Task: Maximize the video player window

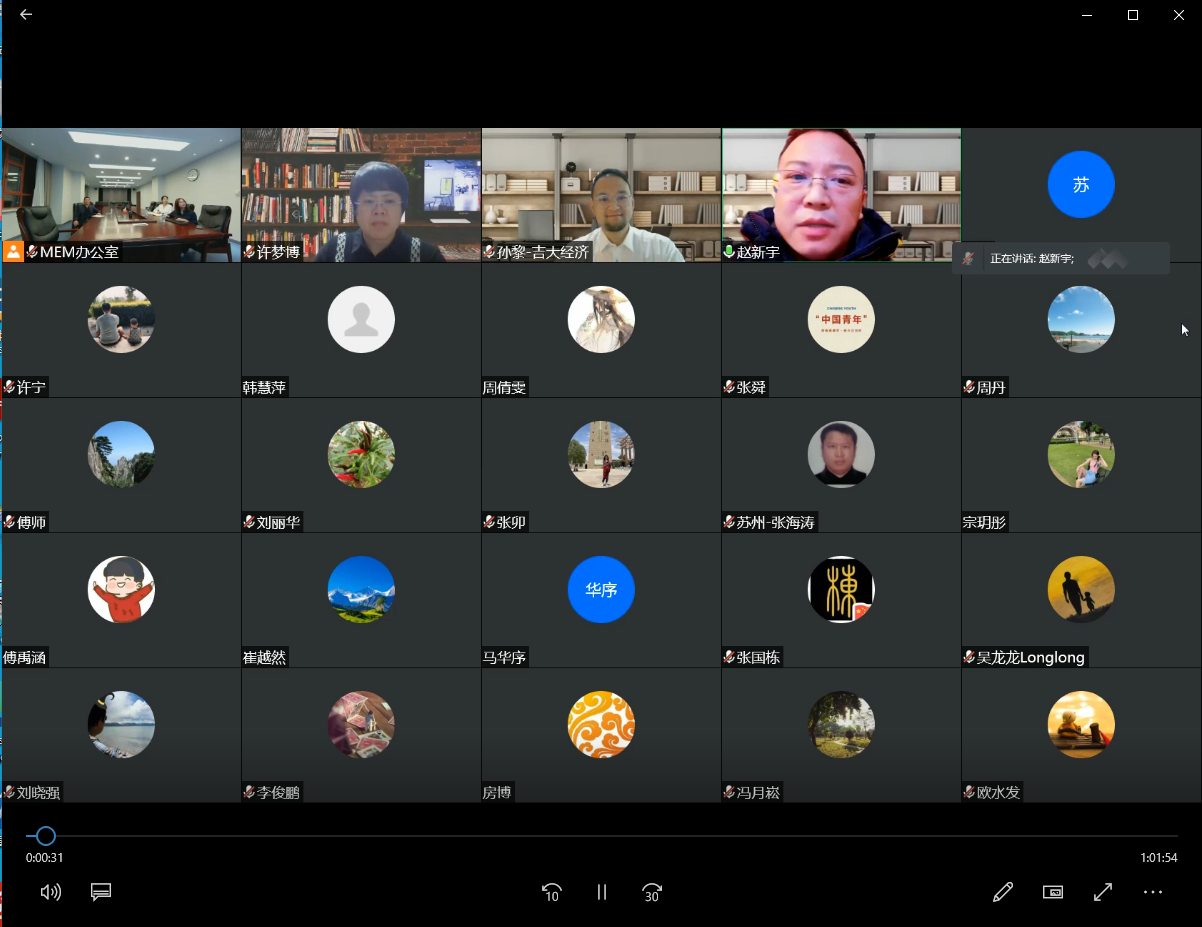Action: pyautogui.click(x=1133, y=15)
